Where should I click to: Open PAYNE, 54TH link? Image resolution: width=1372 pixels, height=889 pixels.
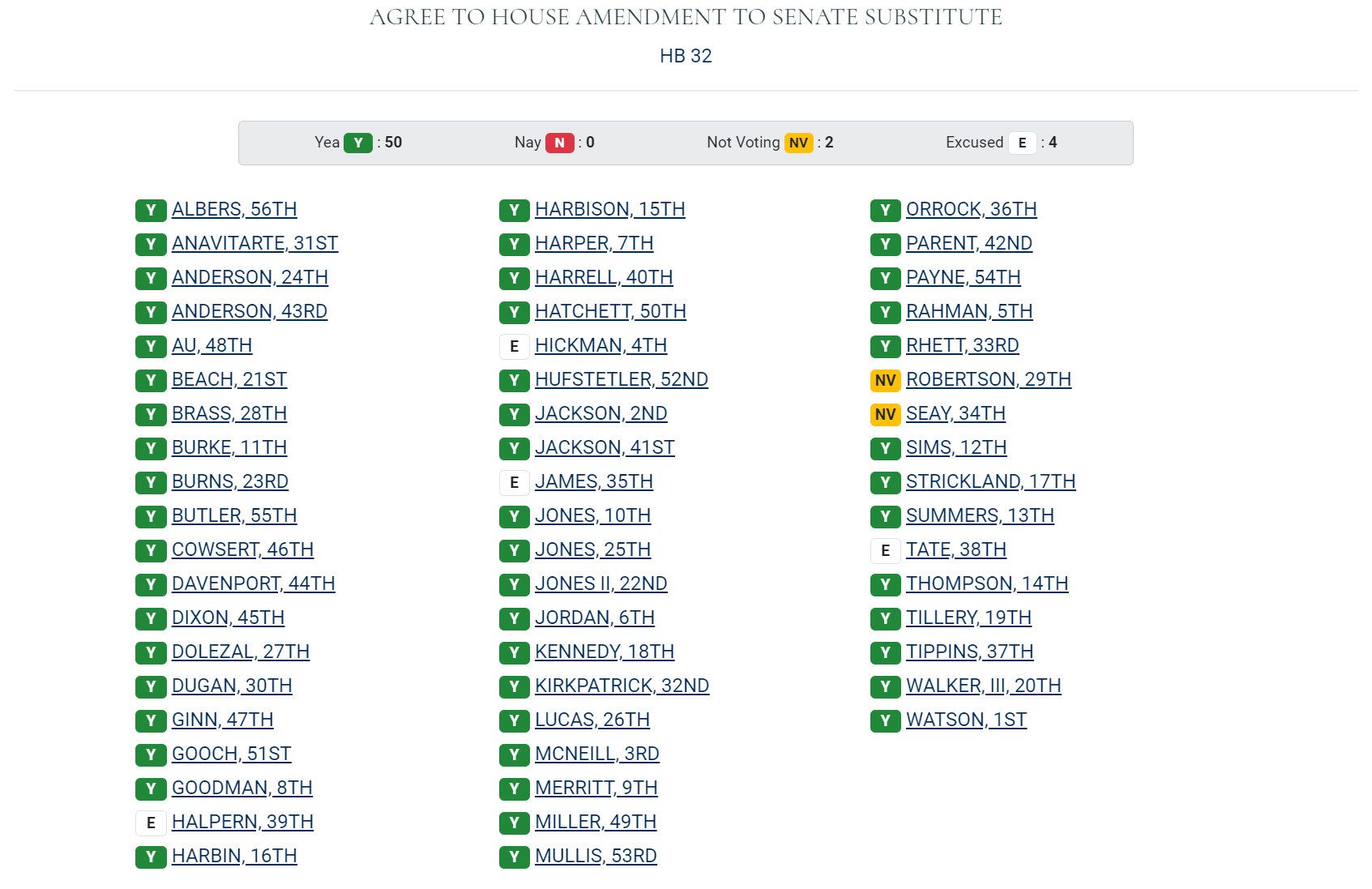pyautogui.click(x=964, y=277)
